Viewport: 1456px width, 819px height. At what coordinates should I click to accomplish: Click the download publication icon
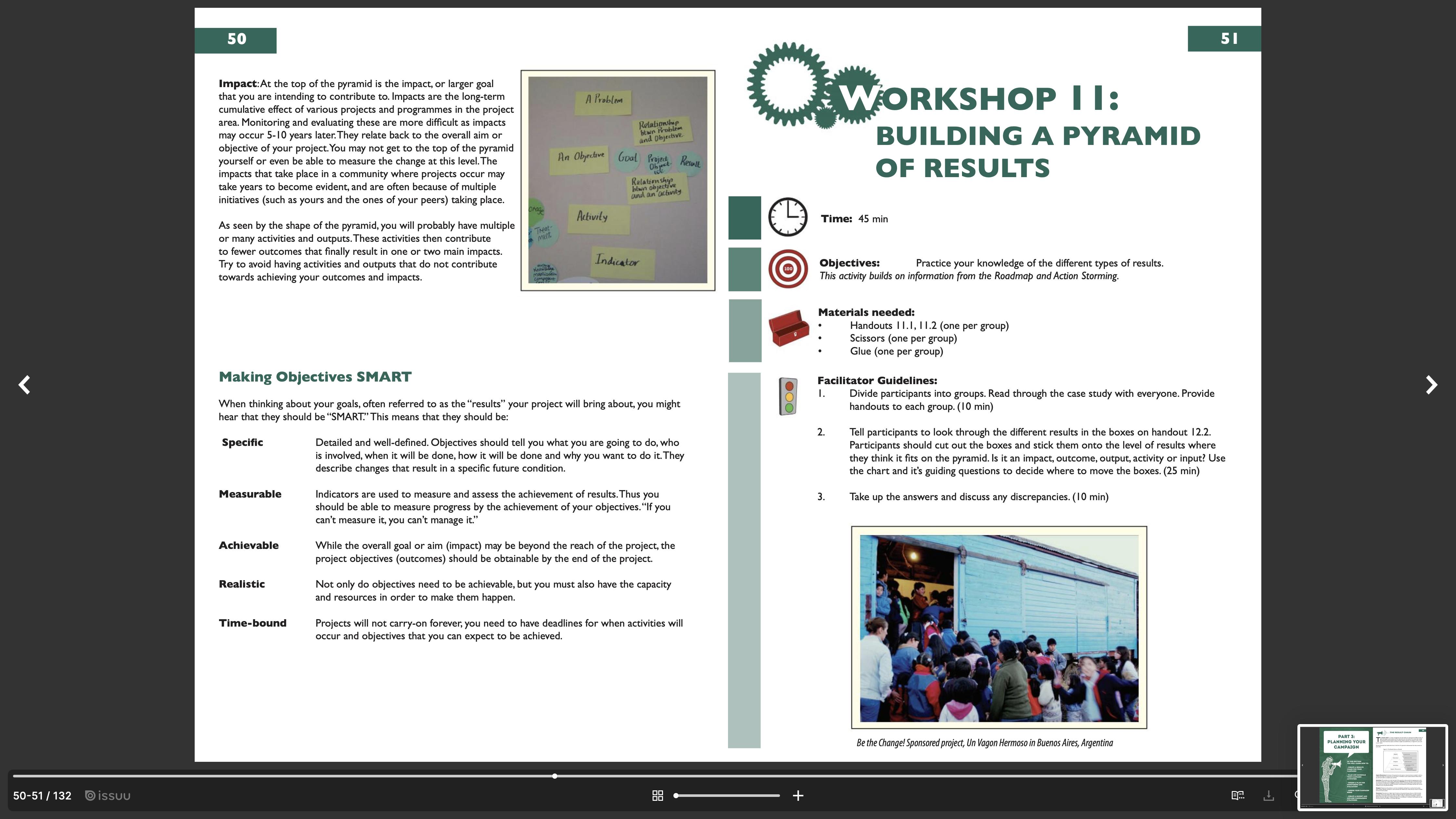[1268, 795]
